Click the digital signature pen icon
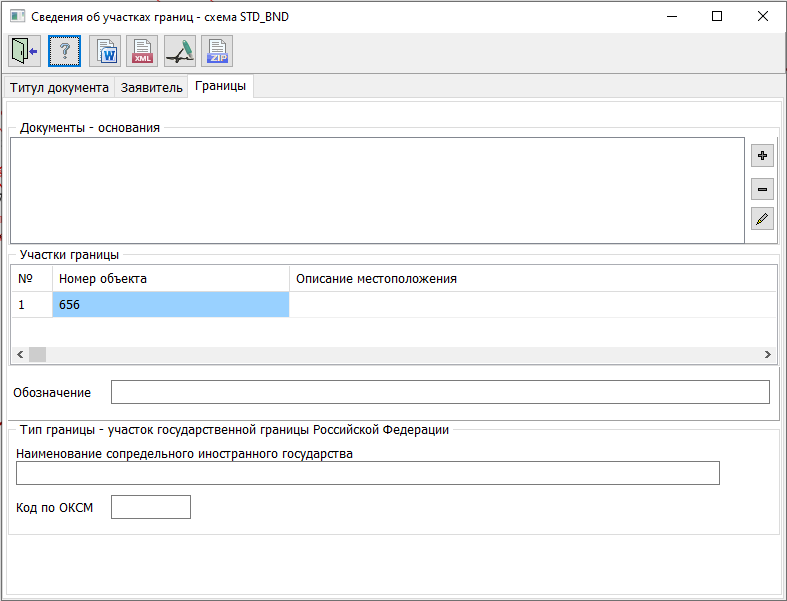 pyautogui.click(x=180, y=51)
